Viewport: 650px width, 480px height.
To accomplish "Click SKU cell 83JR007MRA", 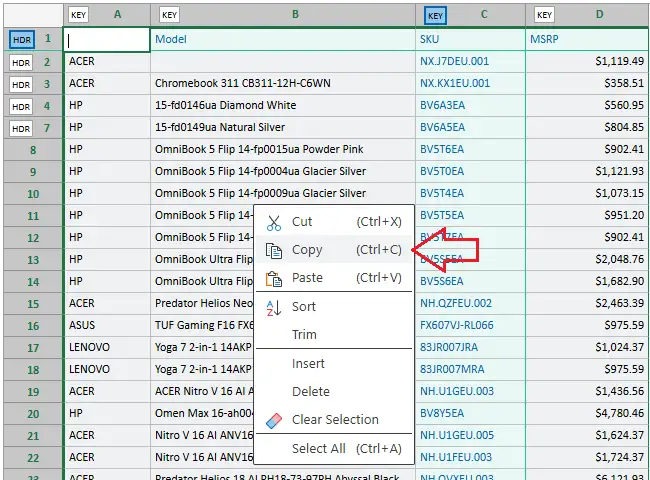I will pyautogui.click(x=471, y=369).
